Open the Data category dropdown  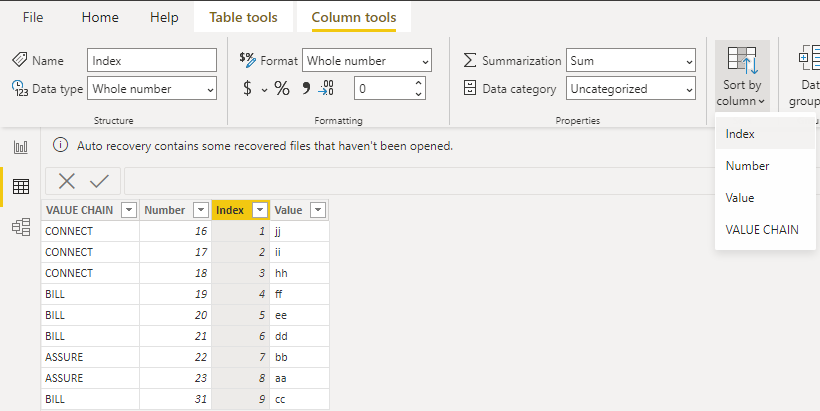[x=631, y=89]
